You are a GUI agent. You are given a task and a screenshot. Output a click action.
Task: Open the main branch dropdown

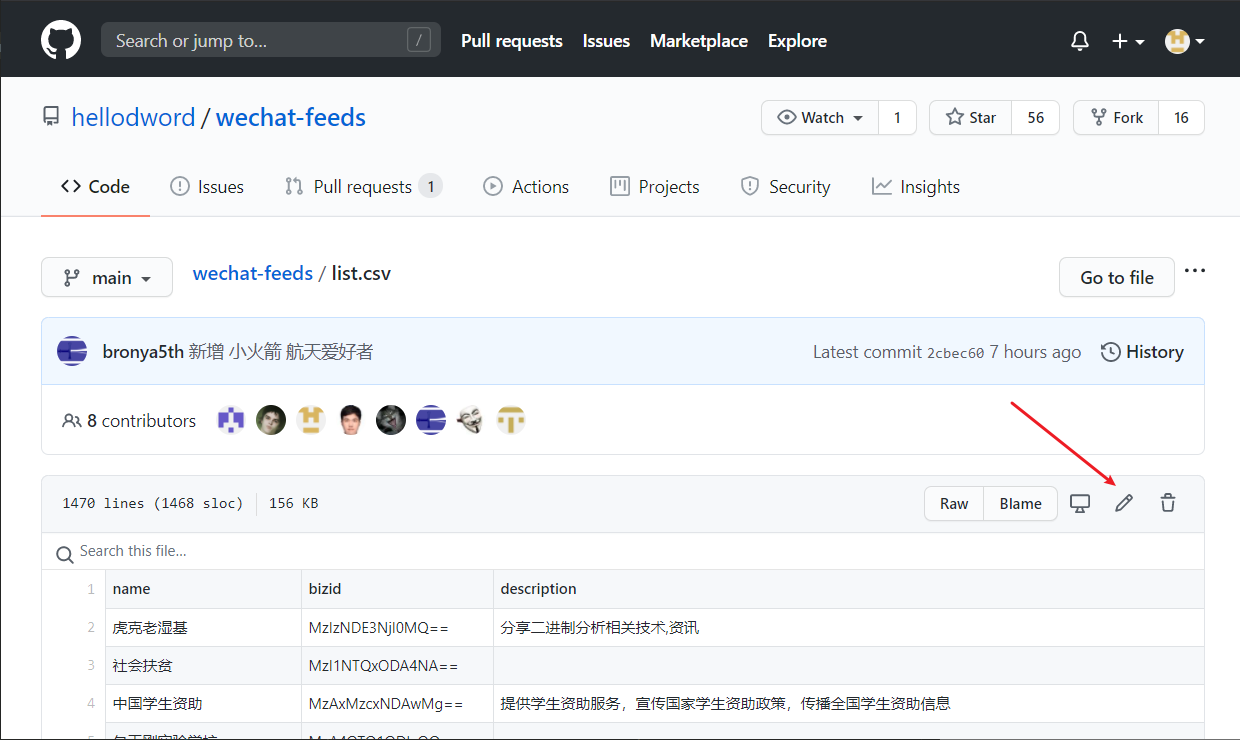pyautogui.click(x=107, y=277)
